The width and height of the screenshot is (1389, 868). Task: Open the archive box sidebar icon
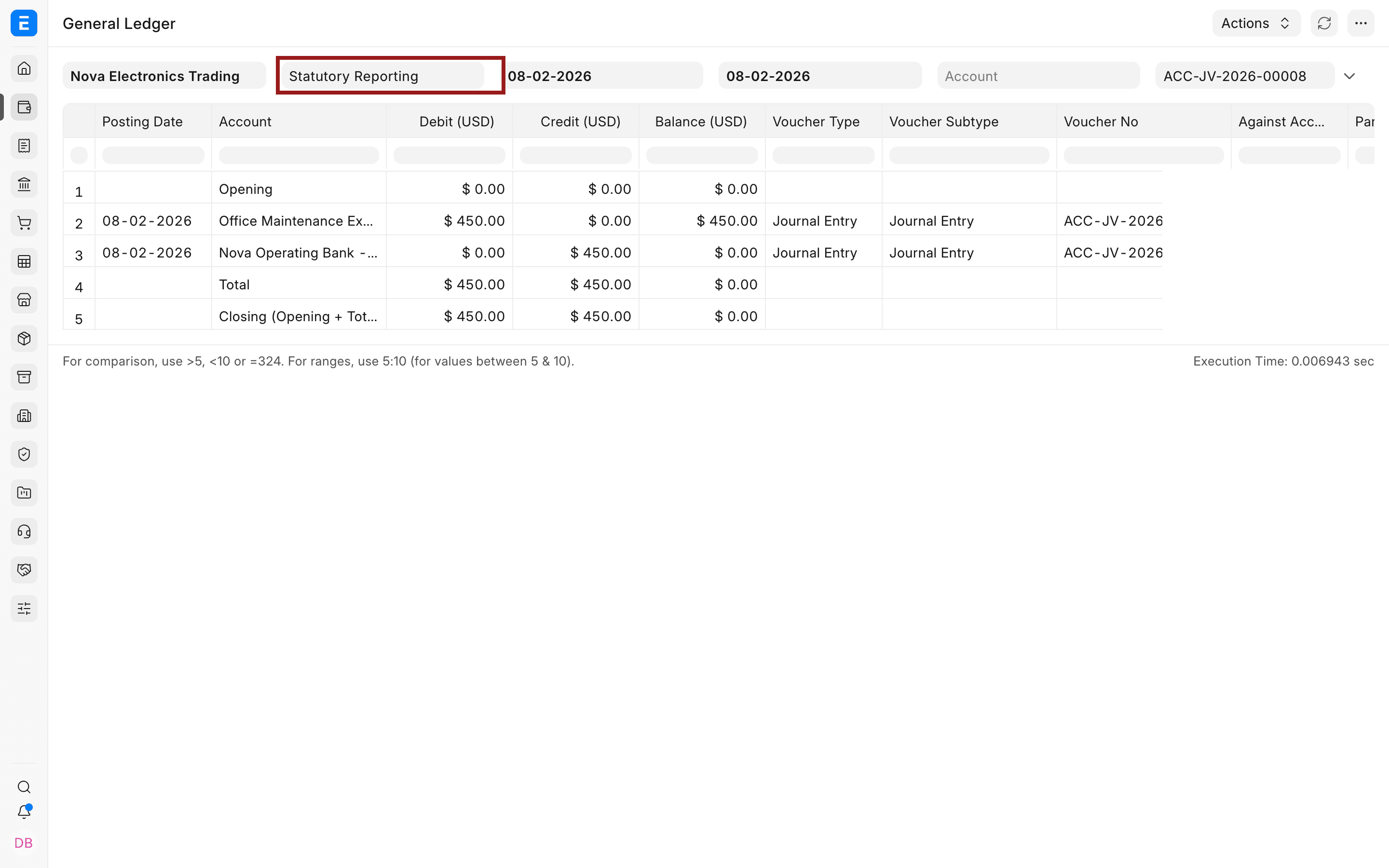click(24, 377)
